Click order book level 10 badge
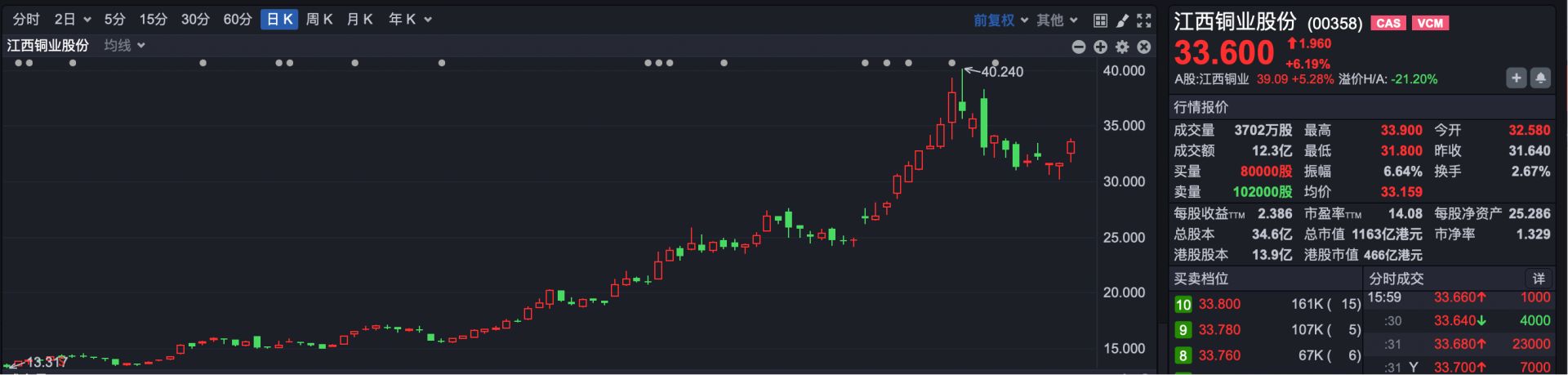 [1183, 305]
